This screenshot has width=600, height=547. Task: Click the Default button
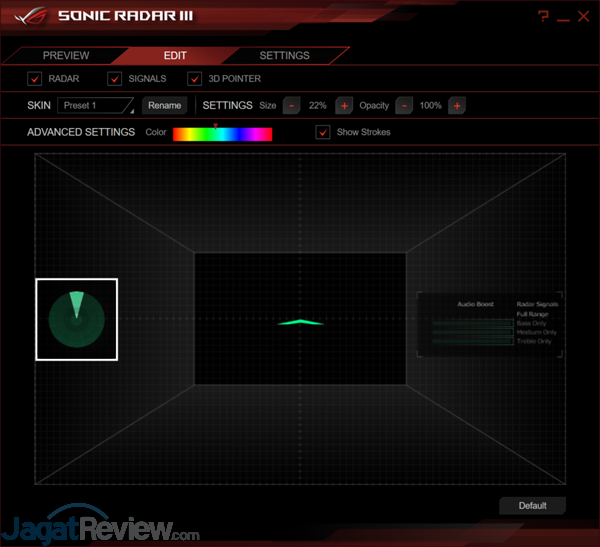pyautogui.click(x=532, y=506)
